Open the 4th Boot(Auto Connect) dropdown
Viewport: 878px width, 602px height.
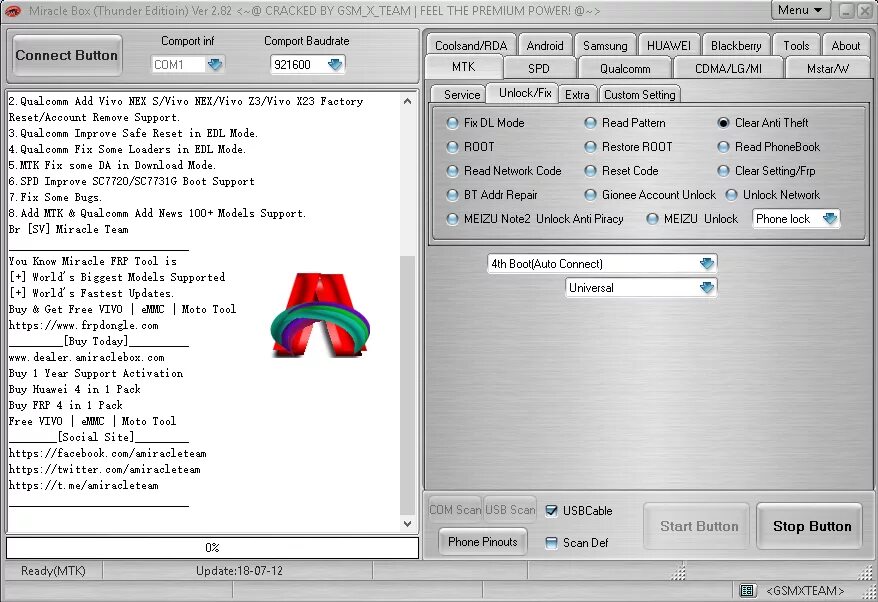pyautogui.click(x=707, y=264)
